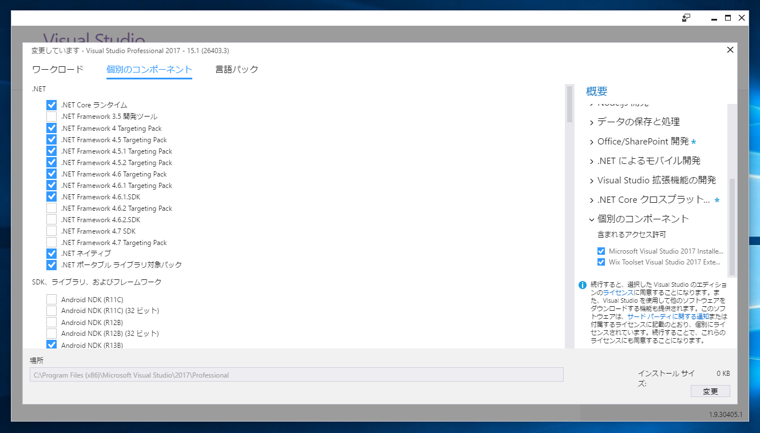760x433 pixels.
Task: Check .NET Framework 4.7 Targeting Pack
Action: pos(51,242)
